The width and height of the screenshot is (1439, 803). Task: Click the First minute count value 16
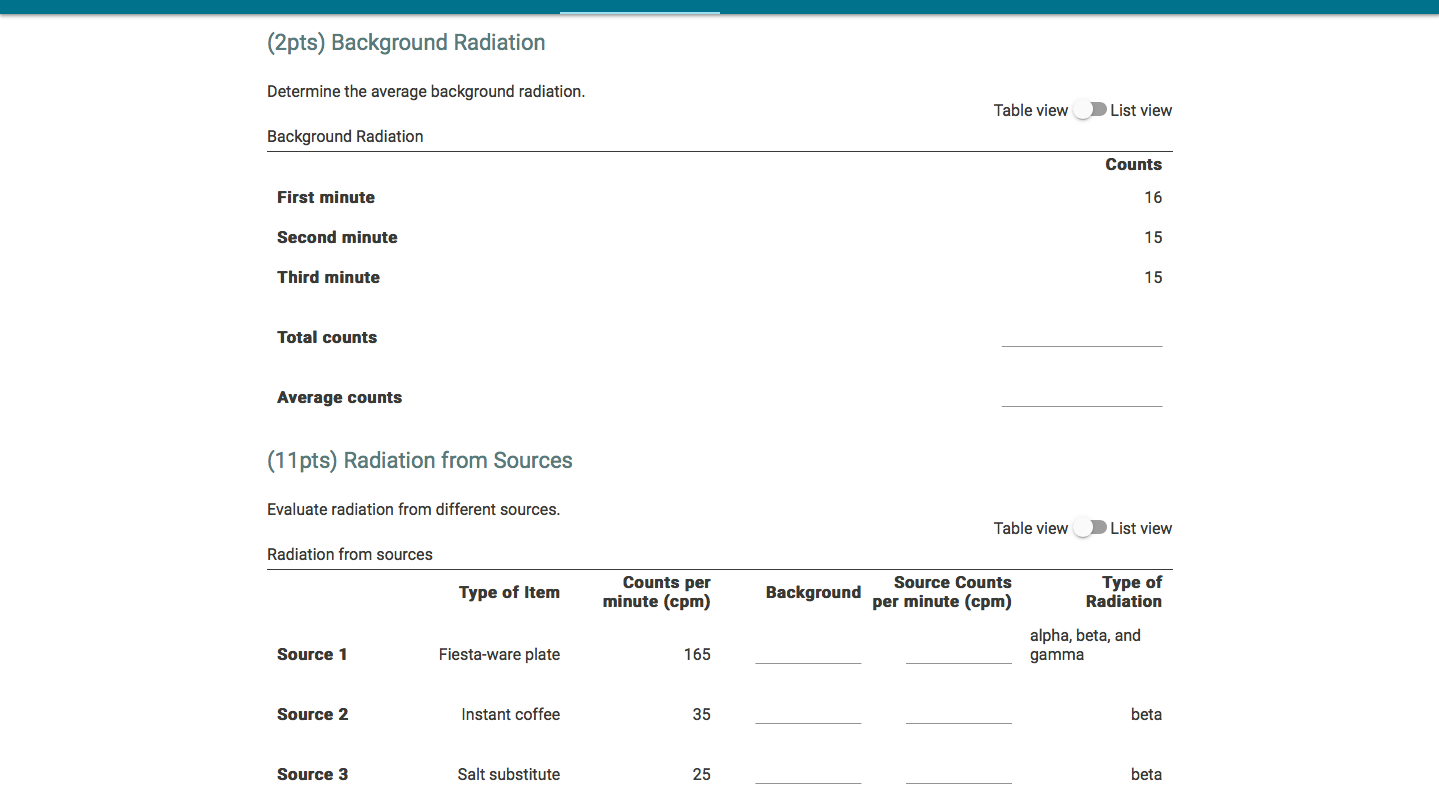click(1153, 197)
